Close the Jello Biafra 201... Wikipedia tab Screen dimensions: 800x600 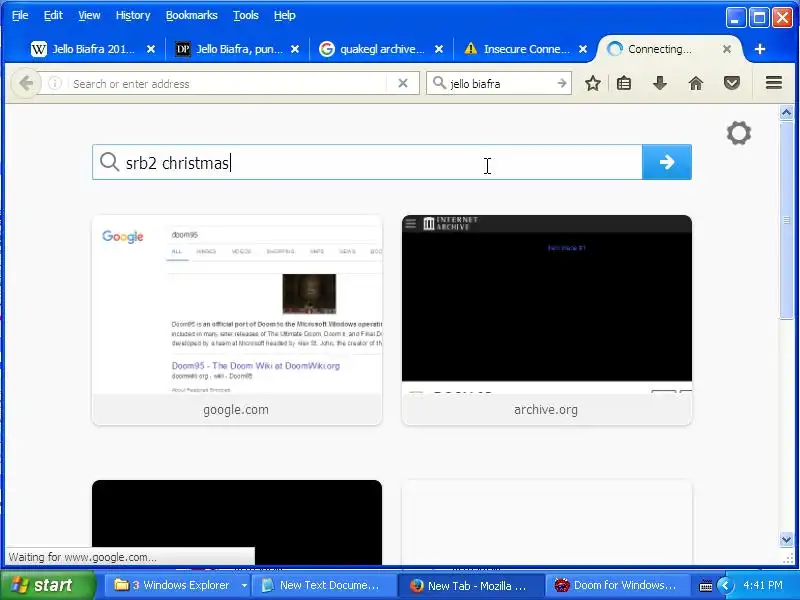(x=151, y=49)
